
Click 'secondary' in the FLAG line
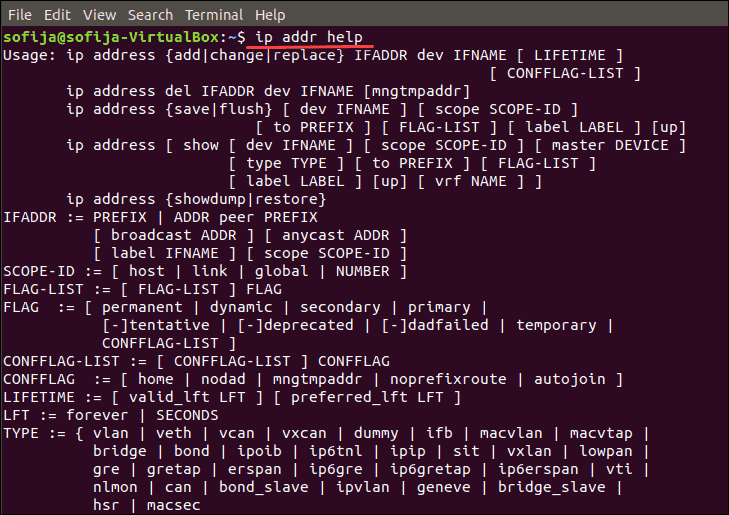pos(340,308)
